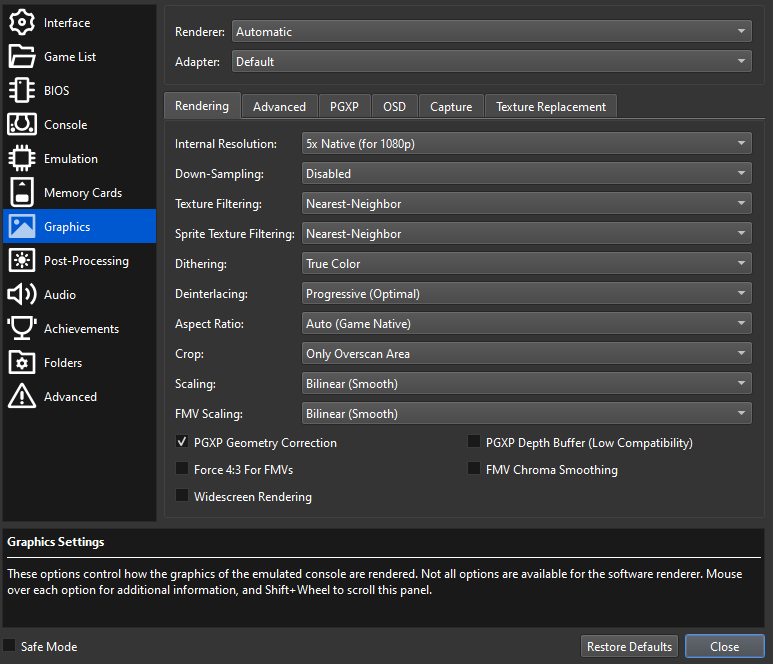Click the Graphics Settings help heading
The height and width of the screenshot is (664, 773).
[x=56, y=542]
